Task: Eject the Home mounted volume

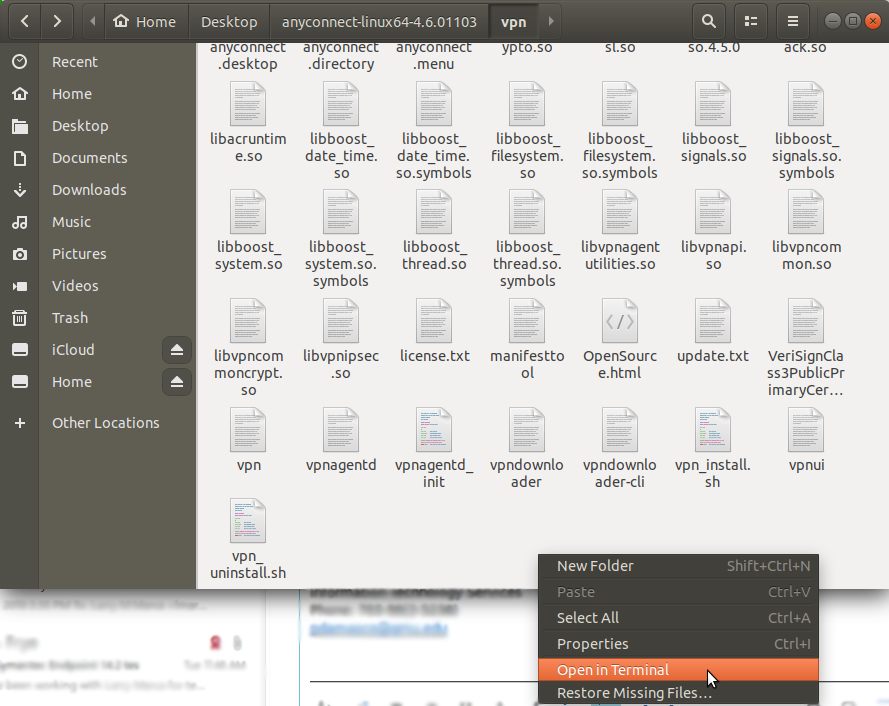Action: tap(176, 382)
